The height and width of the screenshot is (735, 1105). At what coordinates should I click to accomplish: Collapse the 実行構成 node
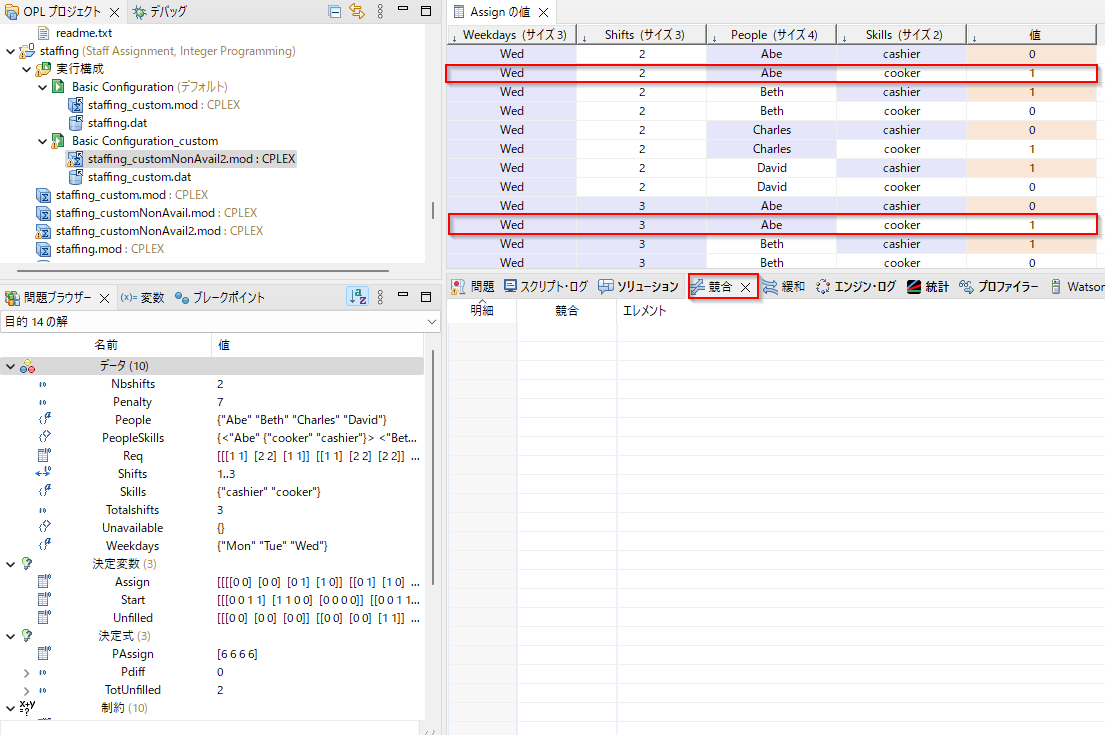[x=26, y=69]
